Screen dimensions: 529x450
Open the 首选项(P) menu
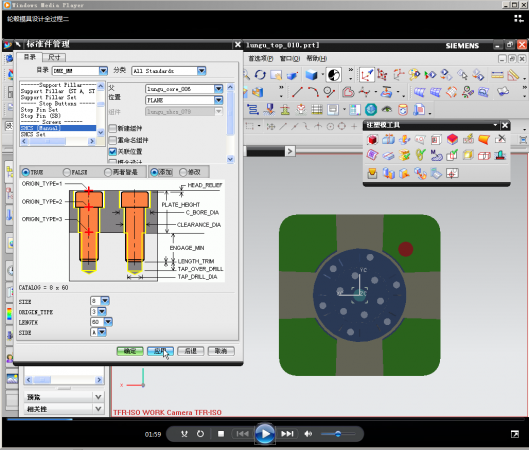[260, 59]
